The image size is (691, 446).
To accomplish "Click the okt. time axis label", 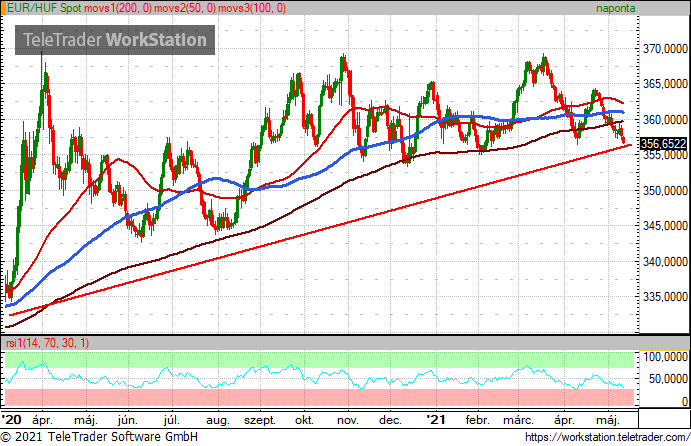I will [304, 420].
